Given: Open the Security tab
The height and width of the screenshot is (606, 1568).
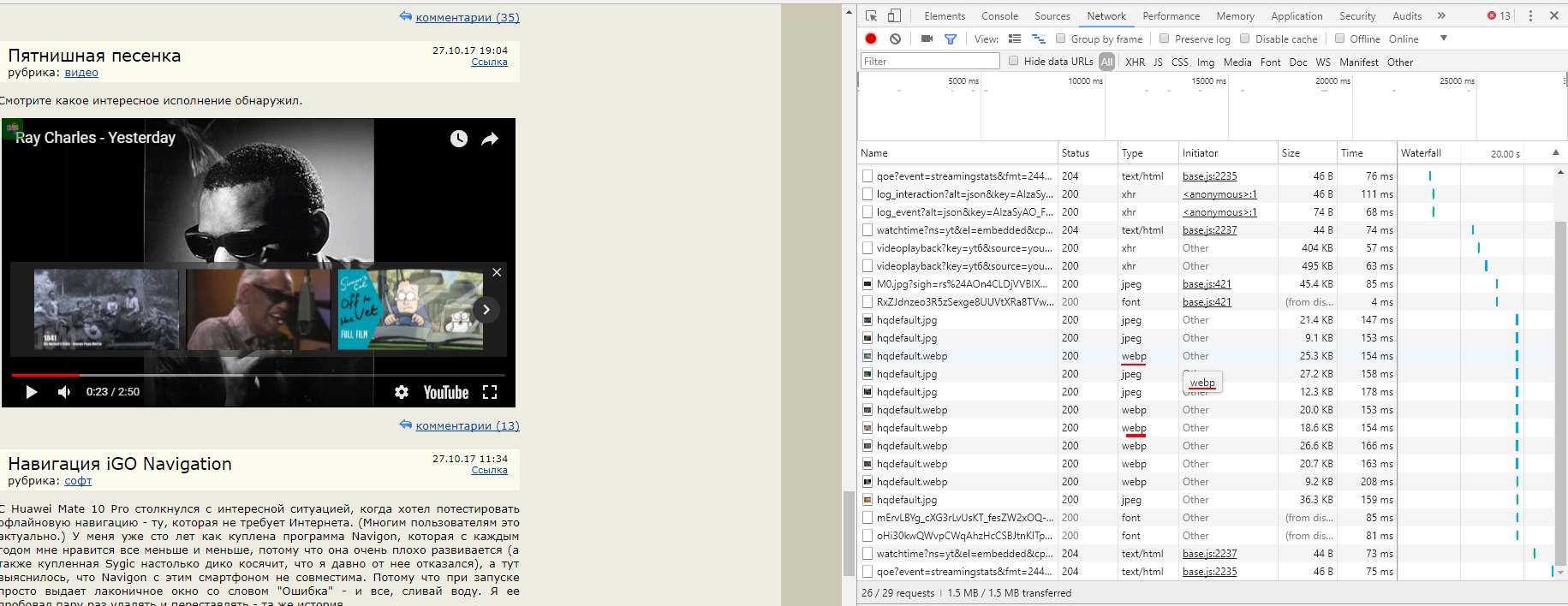Looking at the screenshot, I should 1357,15.
